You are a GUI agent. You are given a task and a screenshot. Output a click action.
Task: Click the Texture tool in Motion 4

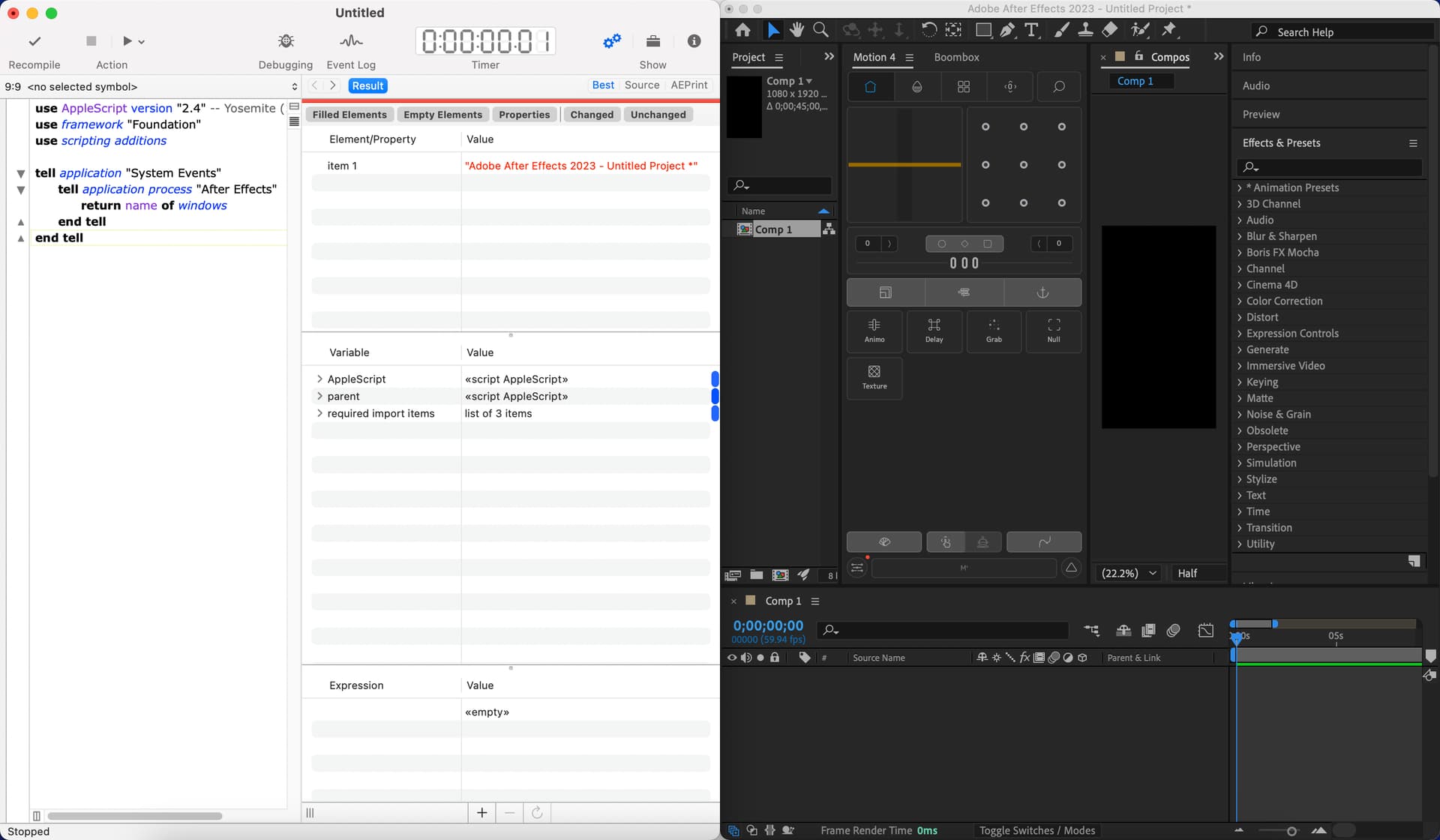pyautogui.click(x=874, y=377)
